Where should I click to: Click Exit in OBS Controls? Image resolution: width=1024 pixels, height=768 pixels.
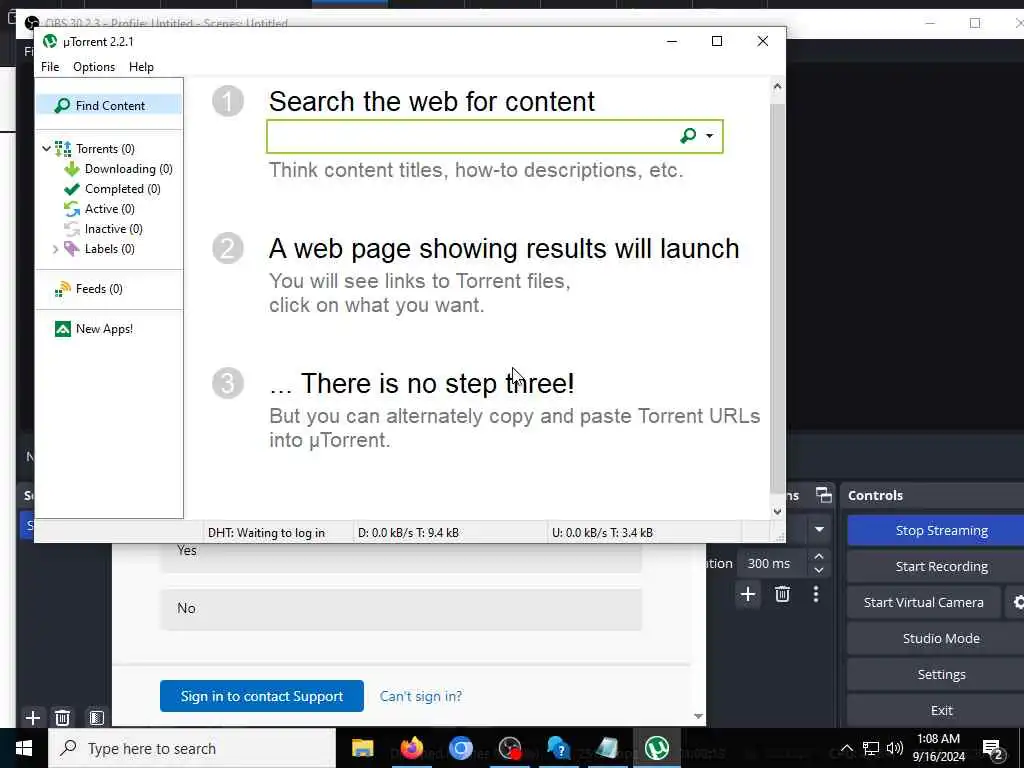(x=941, y=710)
